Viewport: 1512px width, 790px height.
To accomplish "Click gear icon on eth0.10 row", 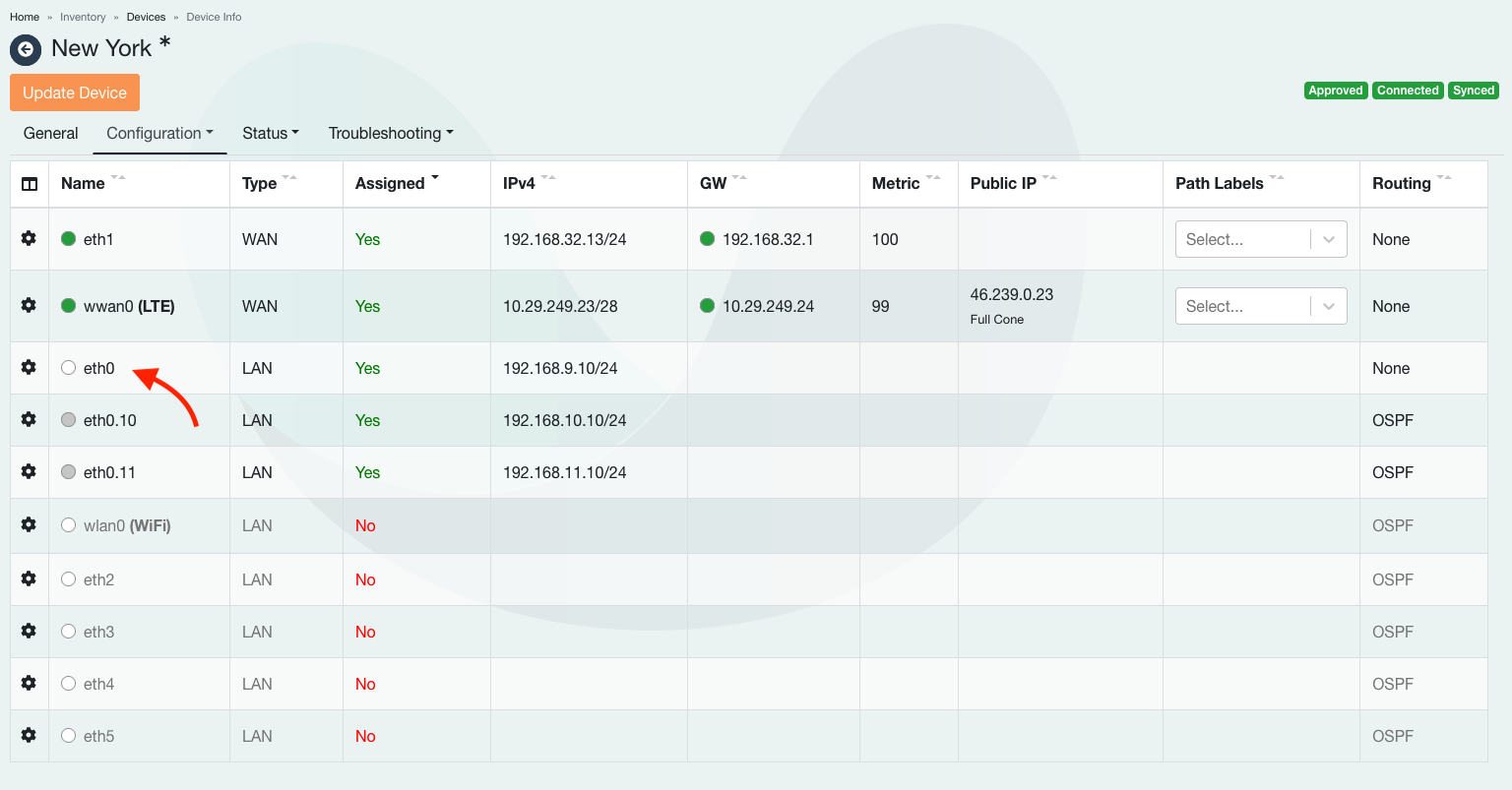I will pos(29,419).
